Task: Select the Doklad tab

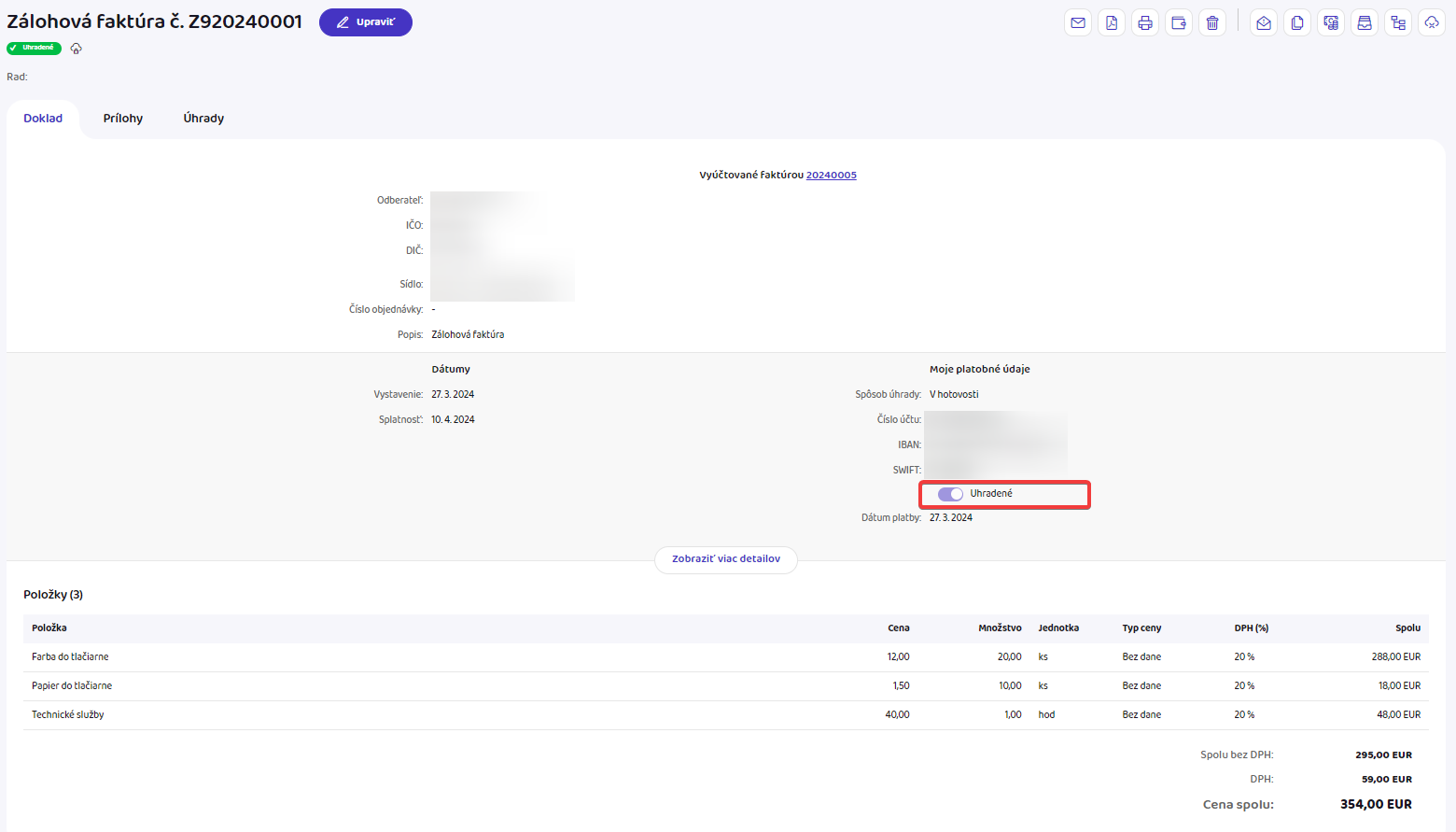Action: coord(43,119)
